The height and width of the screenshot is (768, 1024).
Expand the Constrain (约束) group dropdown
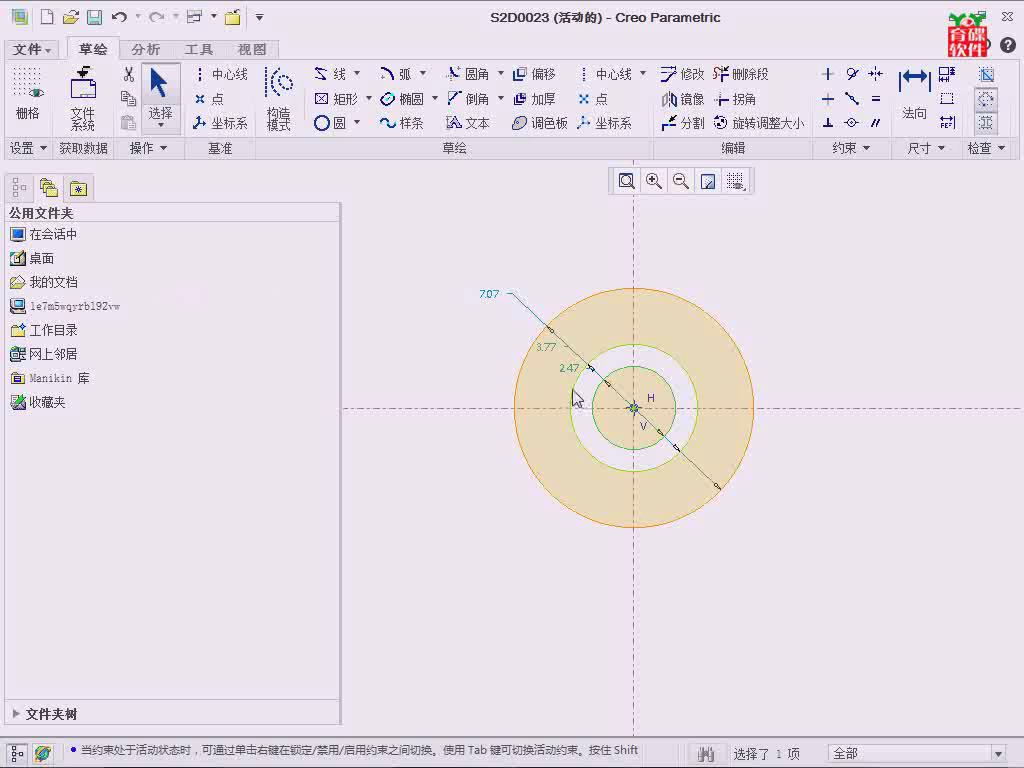coord(851,148)
